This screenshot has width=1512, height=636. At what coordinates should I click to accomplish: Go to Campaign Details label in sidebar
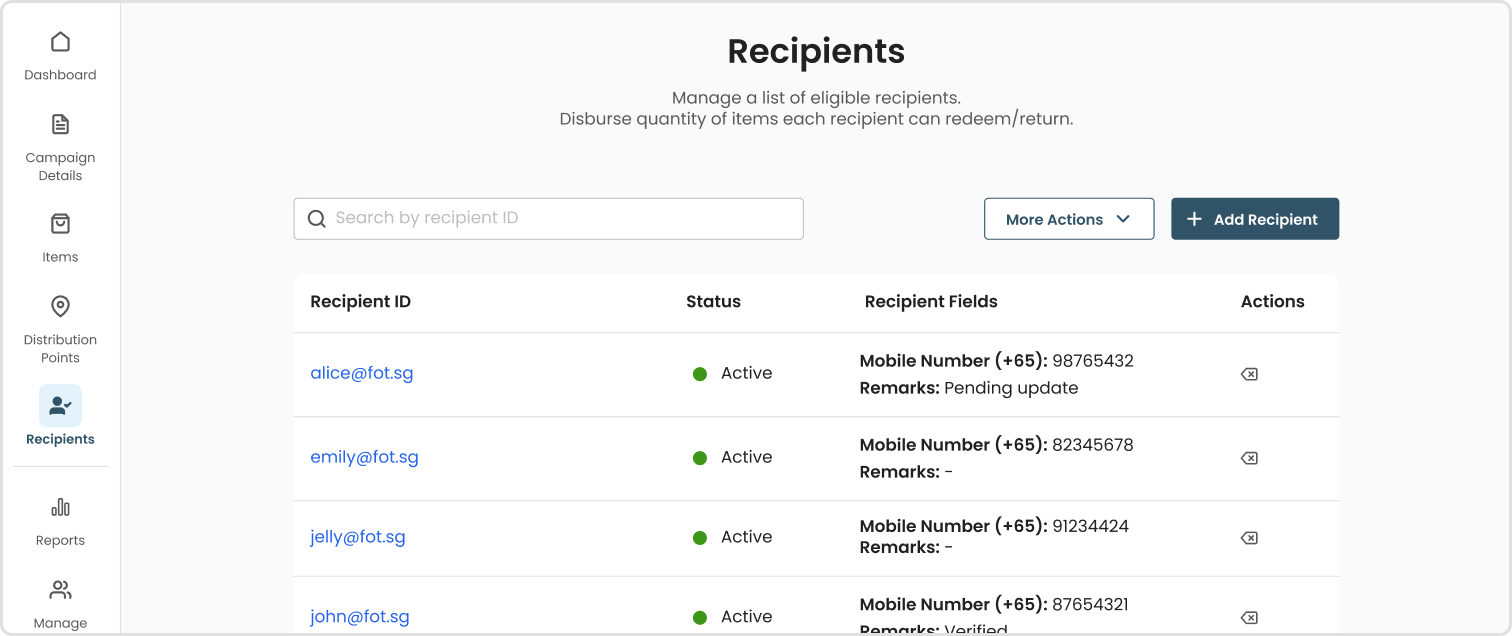tap(60, 167)
